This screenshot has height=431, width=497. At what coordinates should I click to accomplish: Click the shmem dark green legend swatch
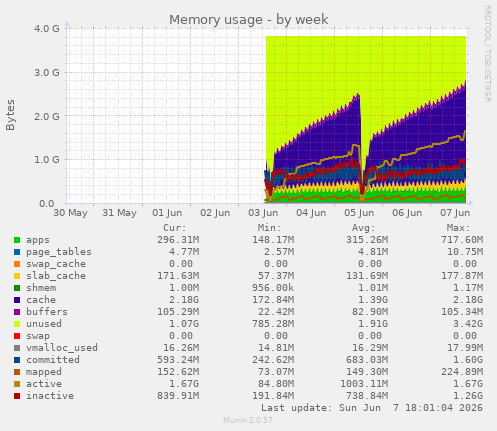tap(17, 288)
